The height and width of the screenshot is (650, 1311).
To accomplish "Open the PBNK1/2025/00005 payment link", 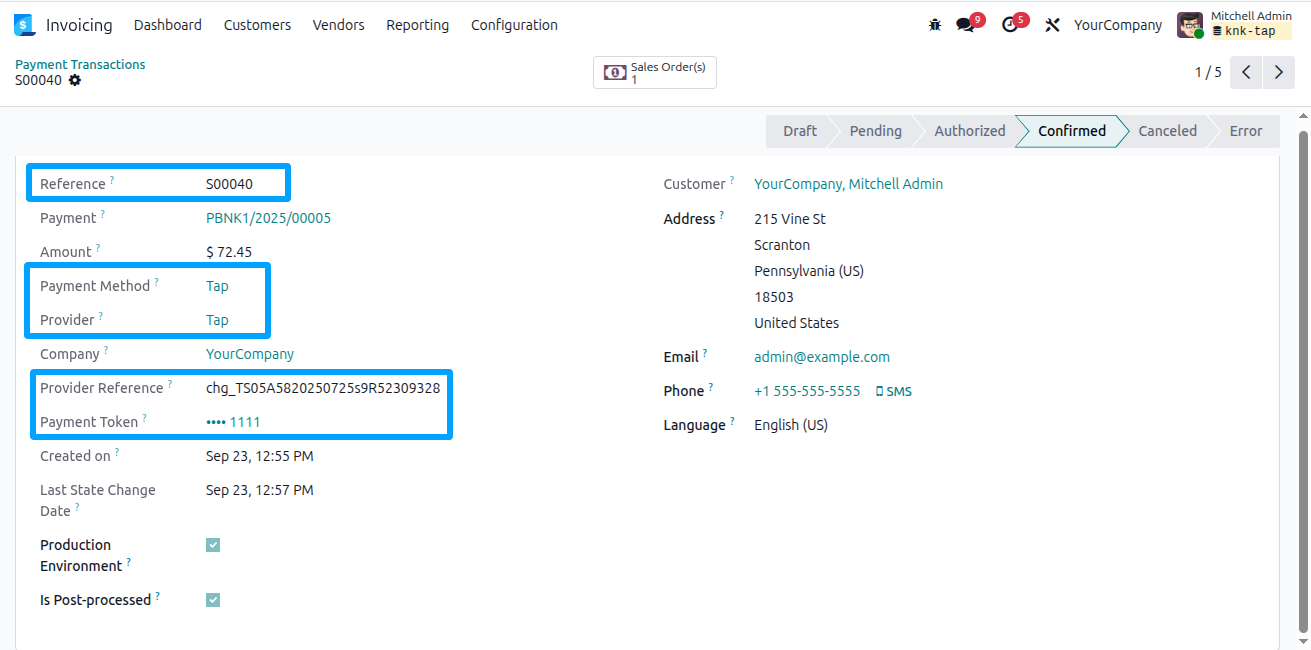I will pos(268,217).
